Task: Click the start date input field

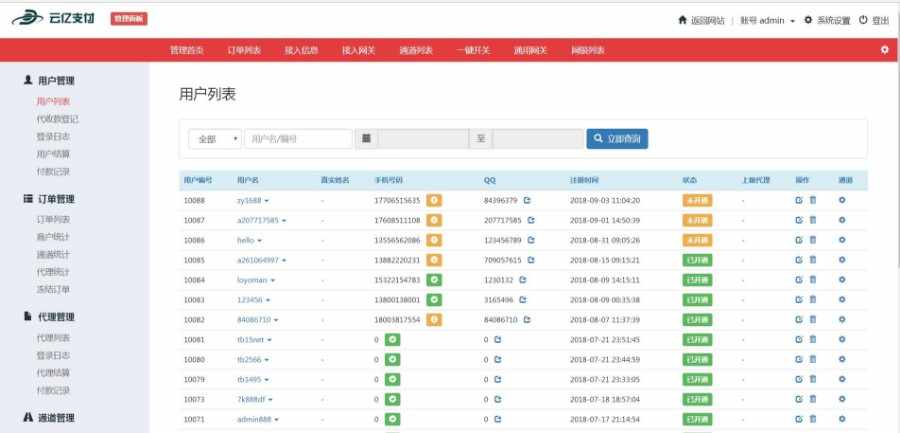Action: (x=423, y=139)
